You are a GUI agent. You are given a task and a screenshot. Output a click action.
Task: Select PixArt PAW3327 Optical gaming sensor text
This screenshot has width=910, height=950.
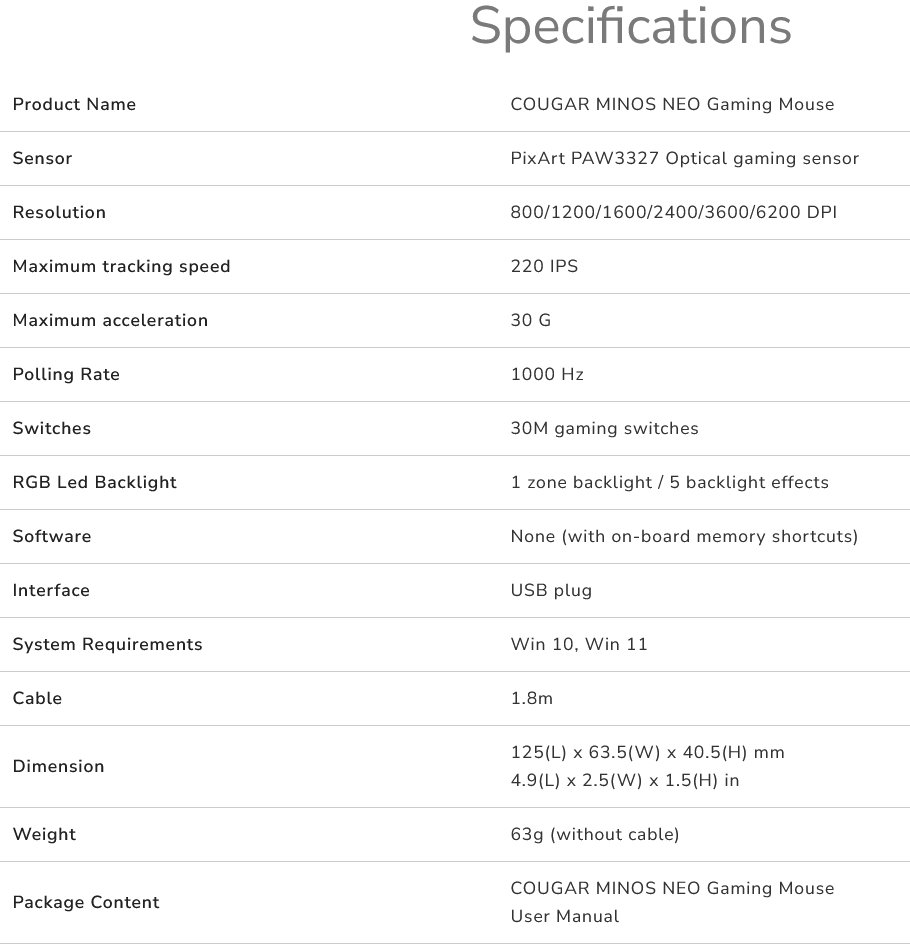point(684,158)
